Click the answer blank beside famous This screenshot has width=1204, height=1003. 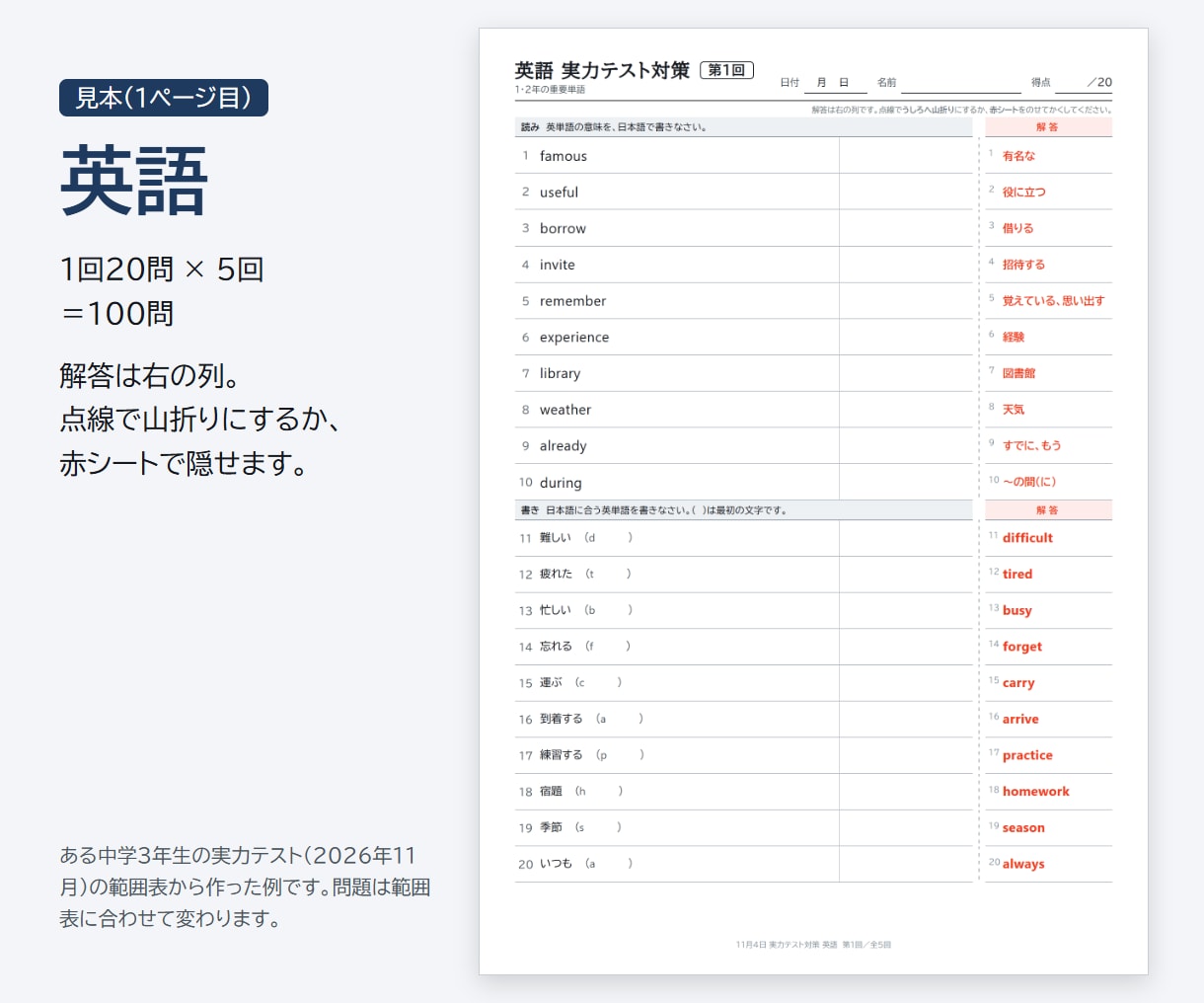click(906, 156)
